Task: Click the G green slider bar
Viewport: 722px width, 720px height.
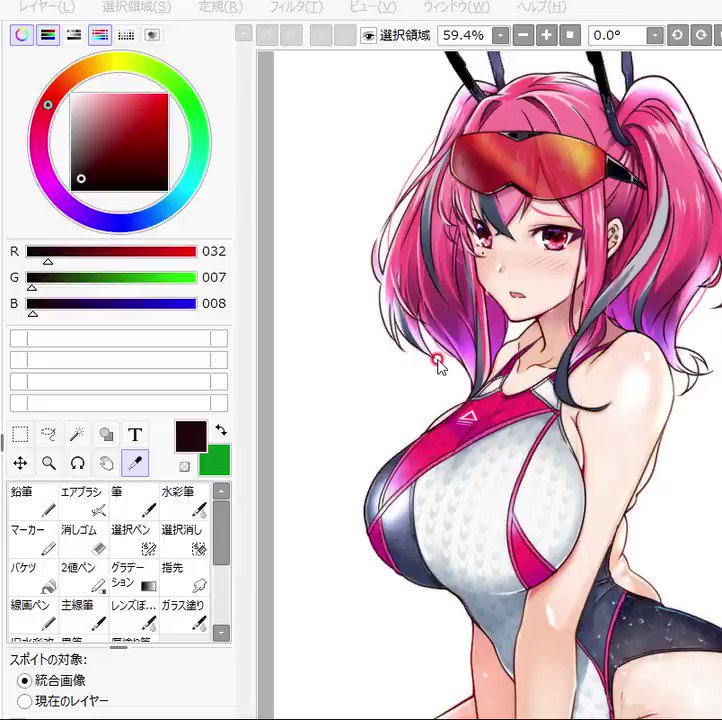Action: pos(111,277)
